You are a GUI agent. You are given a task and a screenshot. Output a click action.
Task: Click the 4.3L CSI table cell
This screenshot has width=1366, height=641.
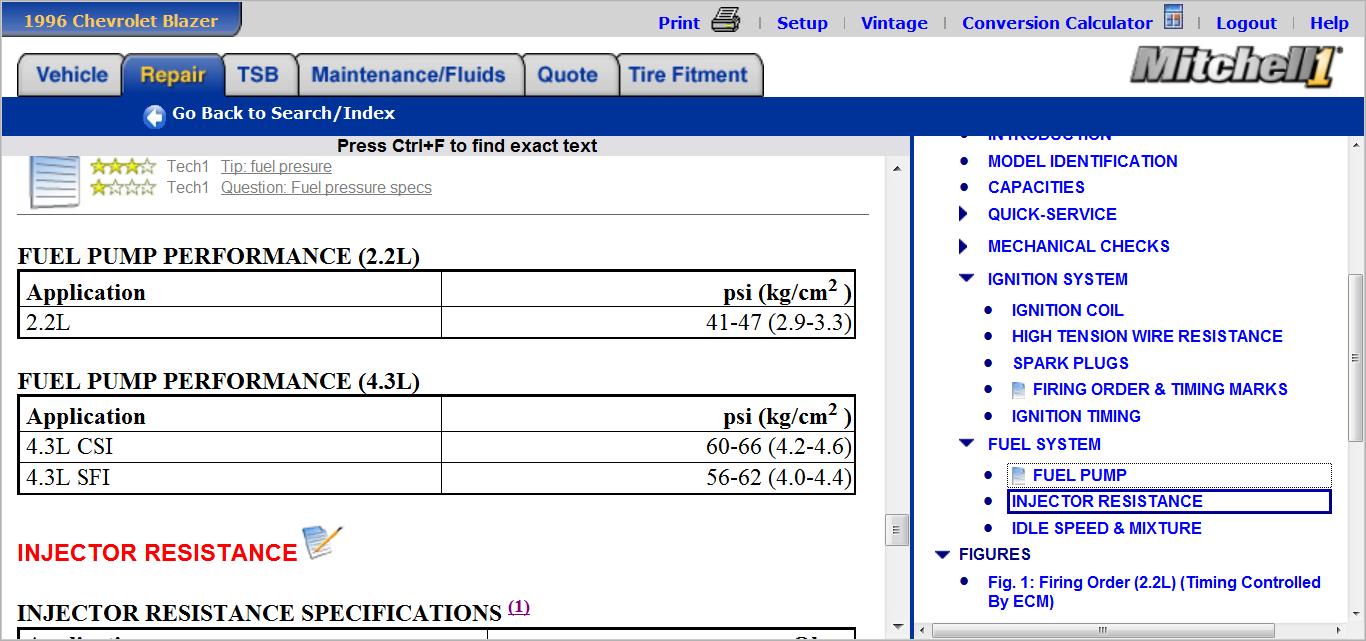pos(230,447)
